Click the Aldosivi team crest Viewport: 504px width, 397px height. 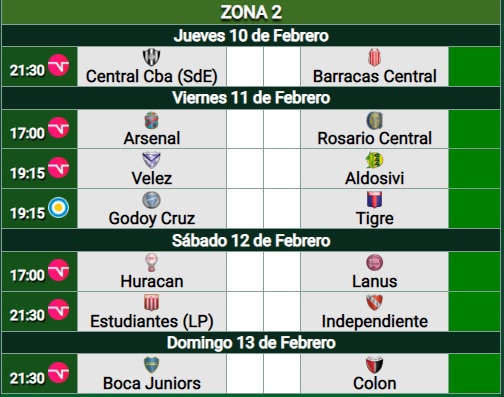pos(374,160)
